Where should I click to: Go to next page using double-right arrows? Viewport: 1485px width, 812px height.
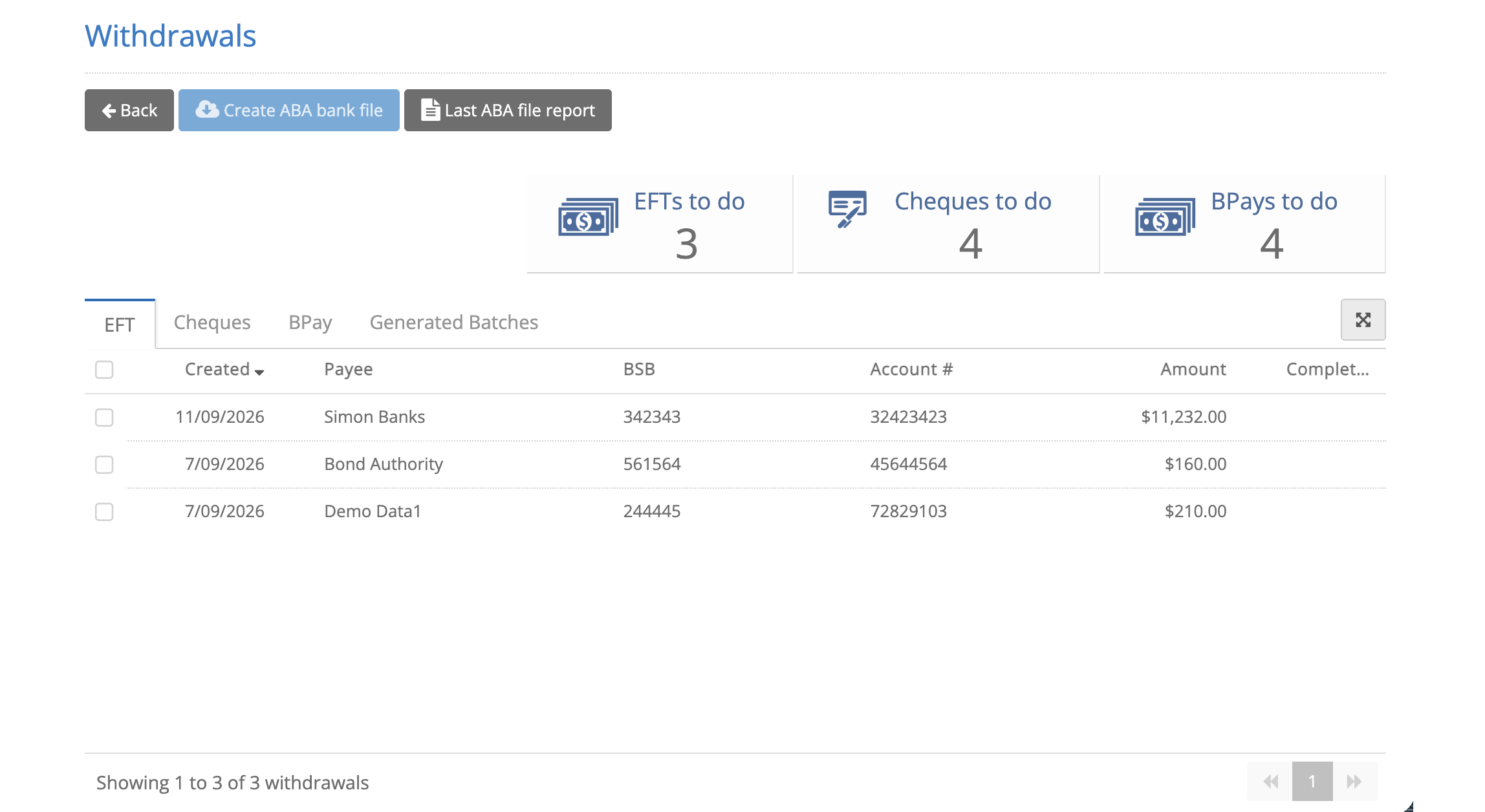pyautogui.click(x=1354, y=781)
